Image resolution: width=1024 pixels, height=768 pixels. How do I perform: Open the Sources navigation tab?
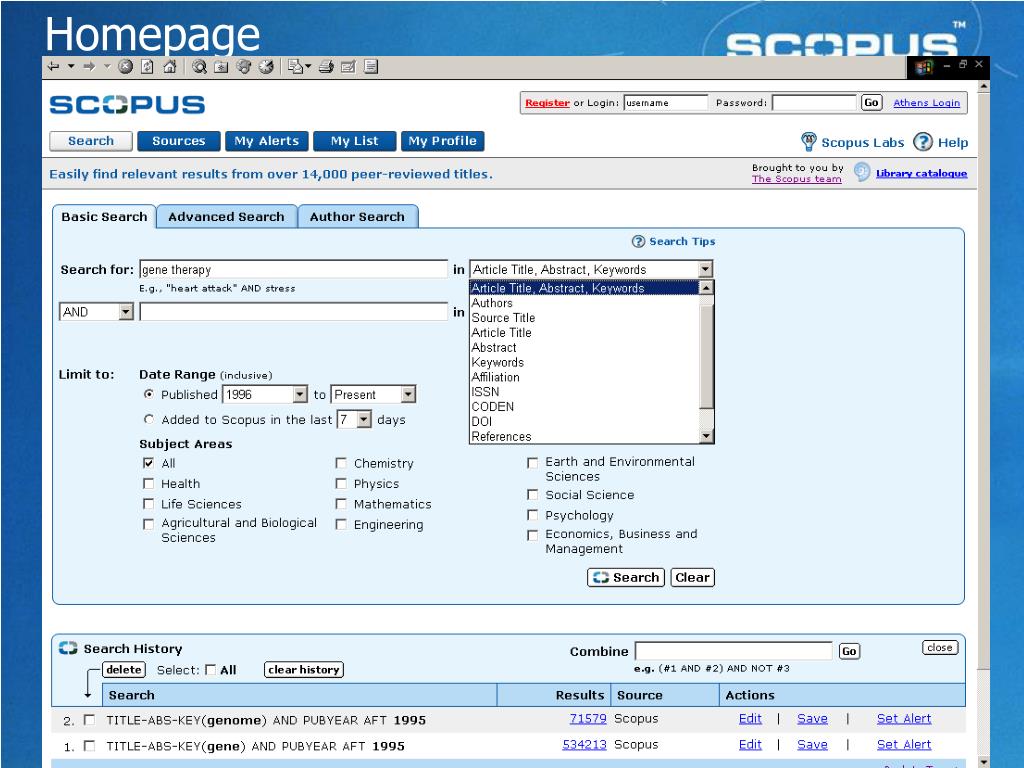[x=178, y=141]
